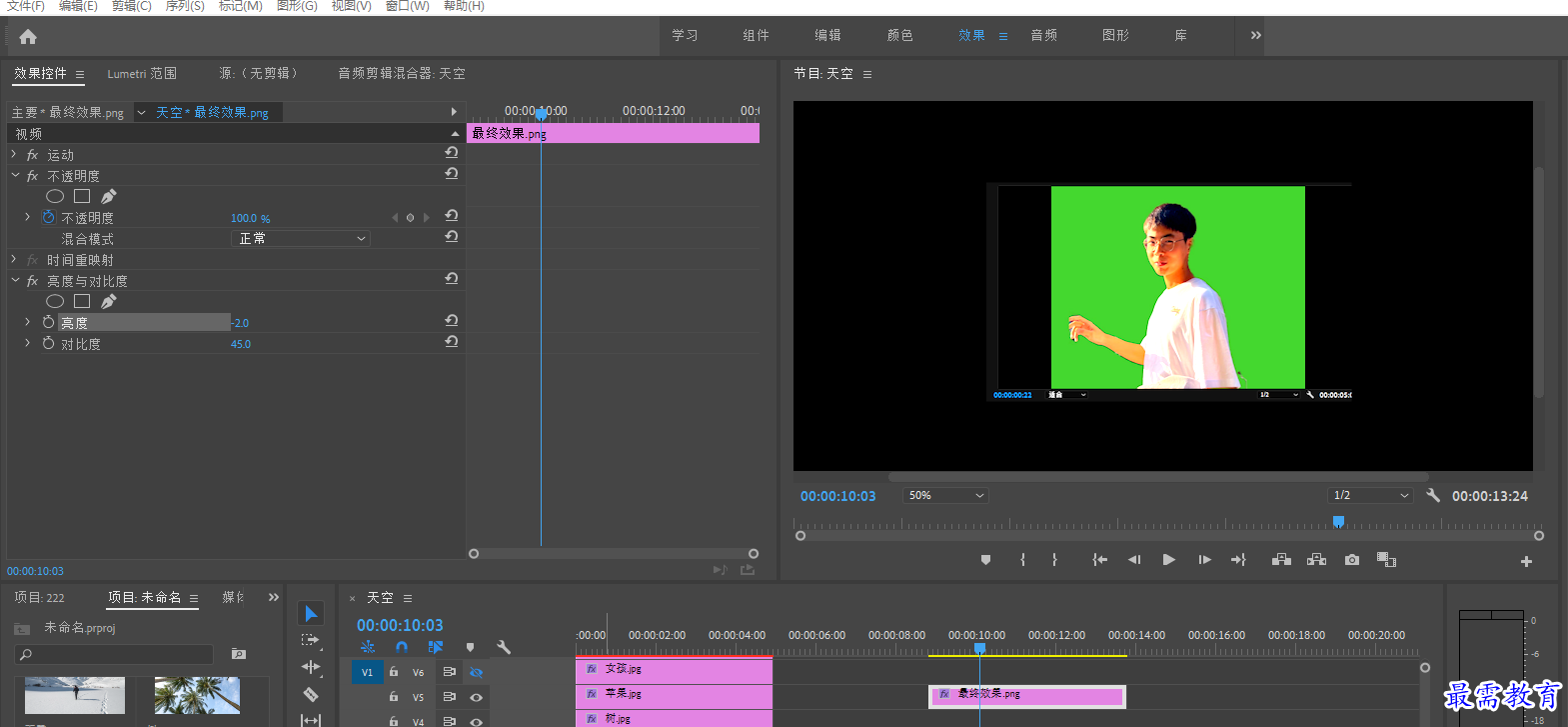
Task: Collapse the 亮度与对比度 effect group
Action: pos(15,280)
